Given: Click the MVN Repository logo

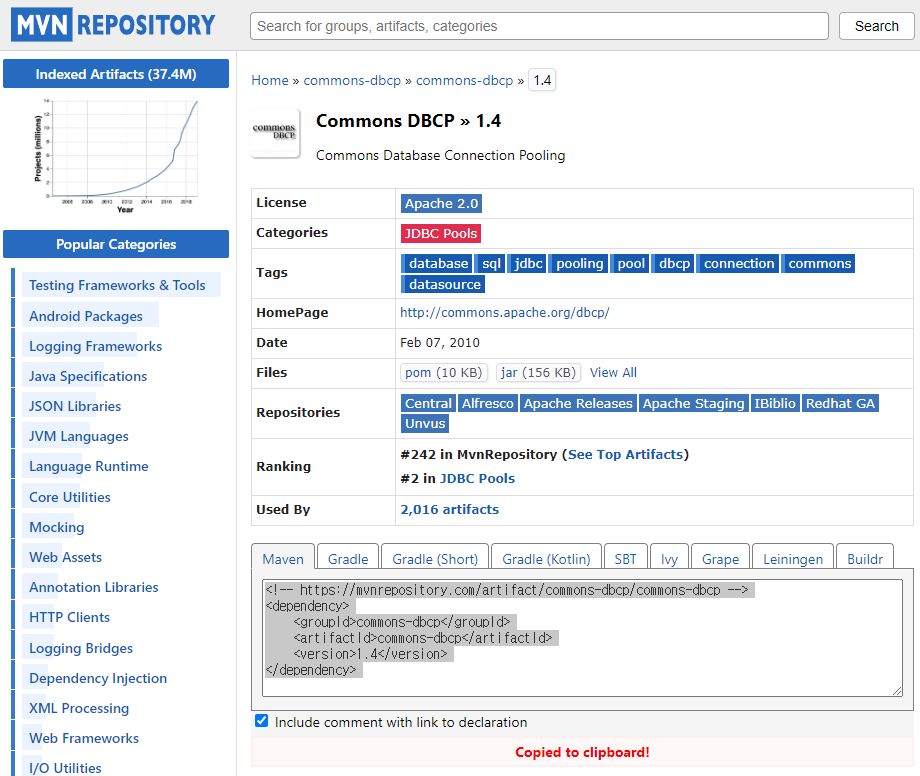Looking at the screenshot, I should pos(113,25).
